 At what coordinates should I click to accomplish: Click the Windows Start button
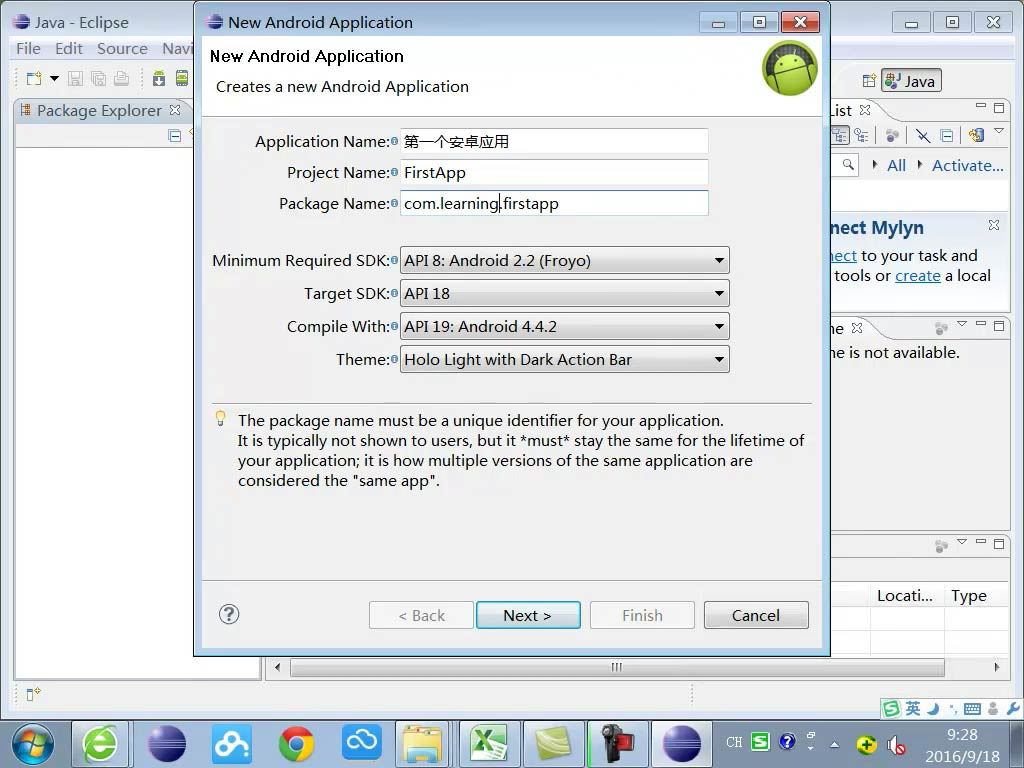pyautogui.click(x=33, y=744)
